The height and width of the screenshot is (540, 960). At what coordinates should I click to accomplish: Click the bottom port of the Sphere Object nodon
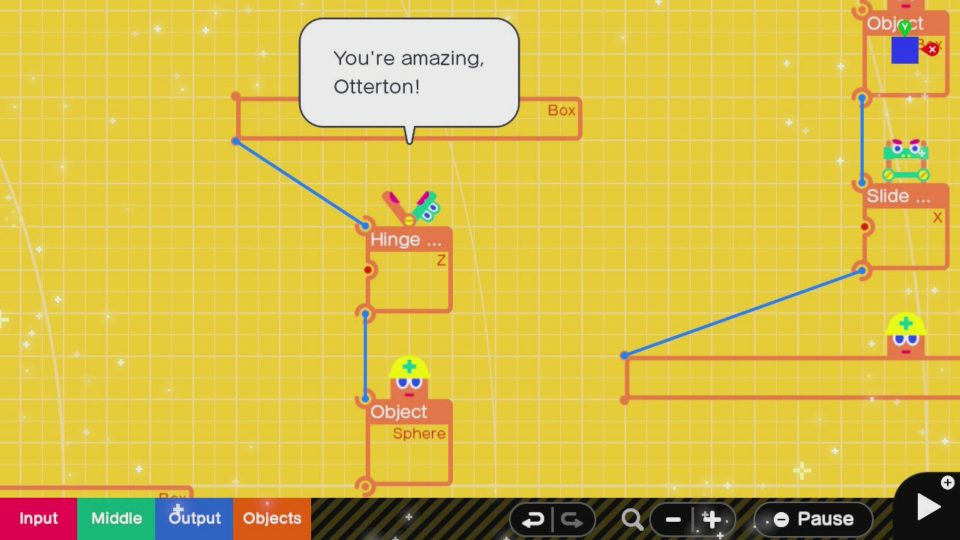(366, 486)
